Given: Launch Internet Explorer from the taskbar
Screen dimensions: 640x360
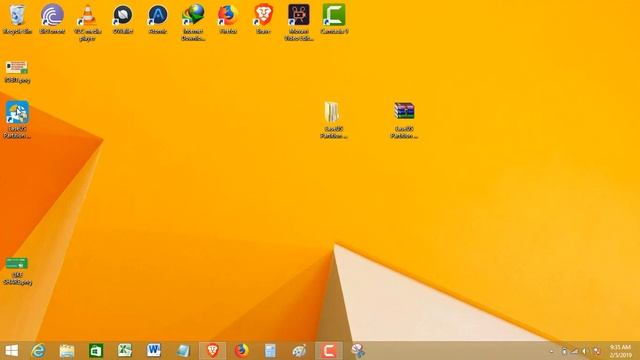Looking at the screenshot, I should pos(38,351).
